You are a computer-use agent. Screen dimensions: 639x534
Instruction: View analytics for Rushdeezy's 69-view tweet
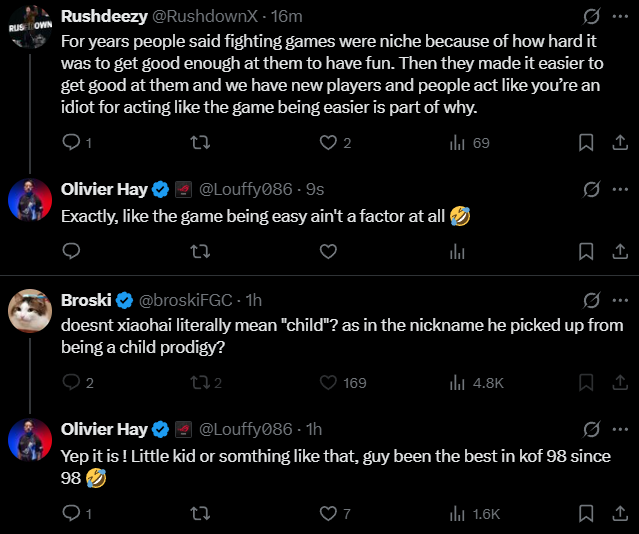click(458, 143)
